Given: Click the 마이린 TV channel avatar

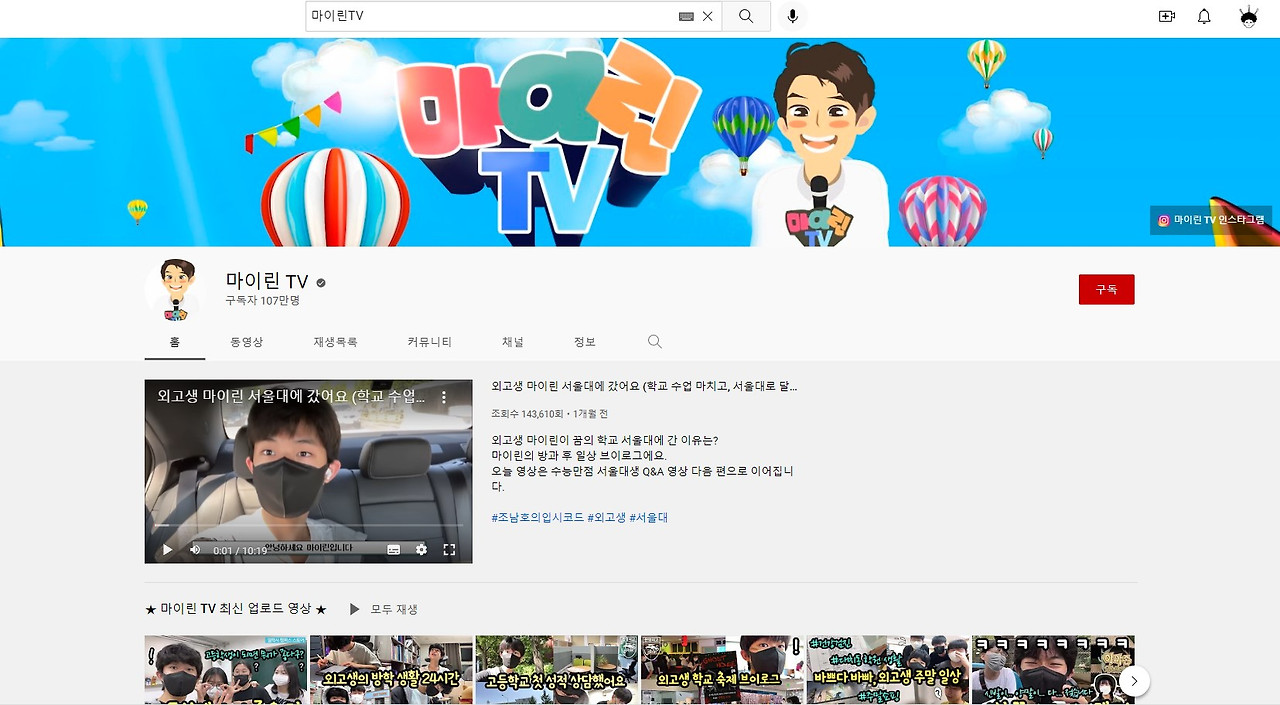Looking at the screenshot, I should pyautogui.click(x=175, y=290).
